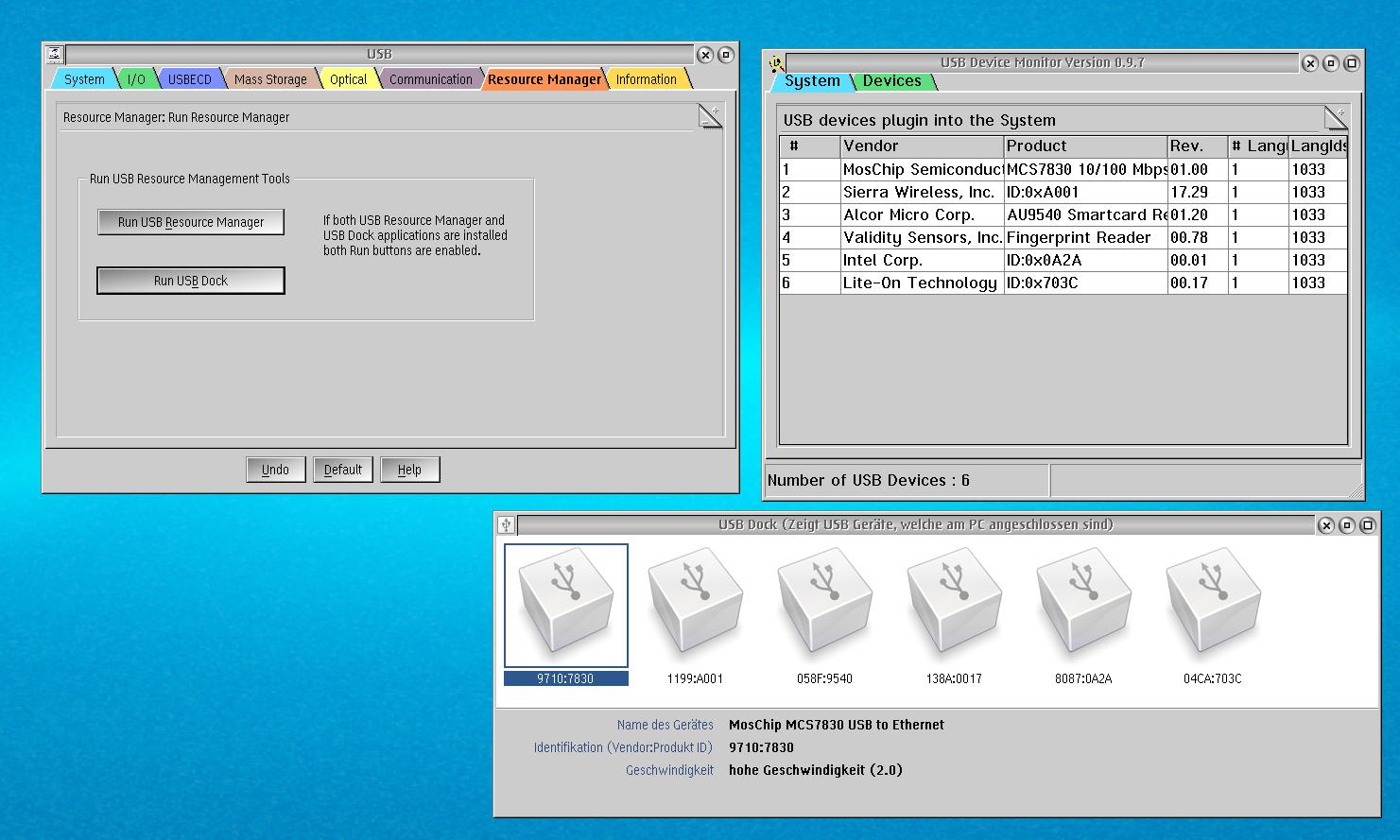Click Run USB Resource Manager button
The width and height of the screenshot is (1400, 840).
tap(191, 222)
